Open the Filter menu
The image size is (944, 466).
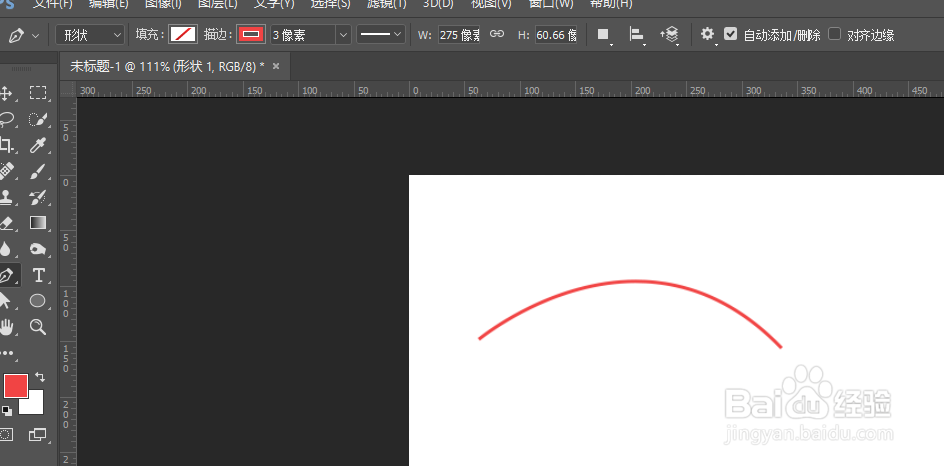coord(387,4)
